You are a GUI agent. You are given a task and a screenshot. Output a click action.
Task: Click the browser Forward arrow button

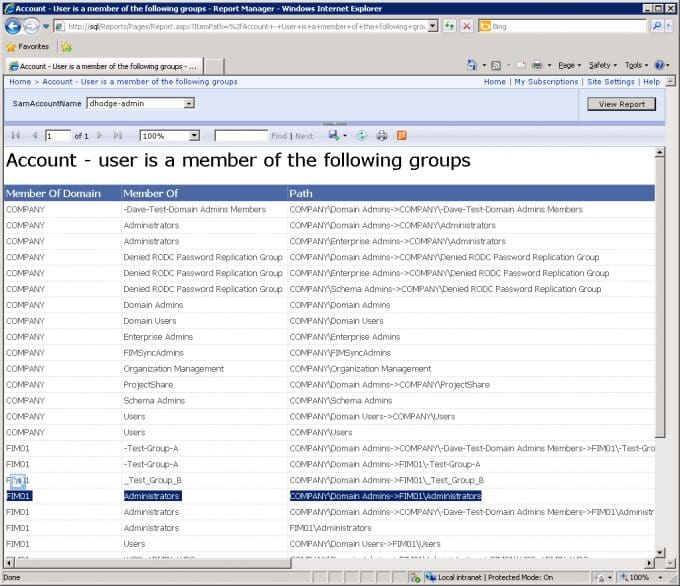[31, 26]
